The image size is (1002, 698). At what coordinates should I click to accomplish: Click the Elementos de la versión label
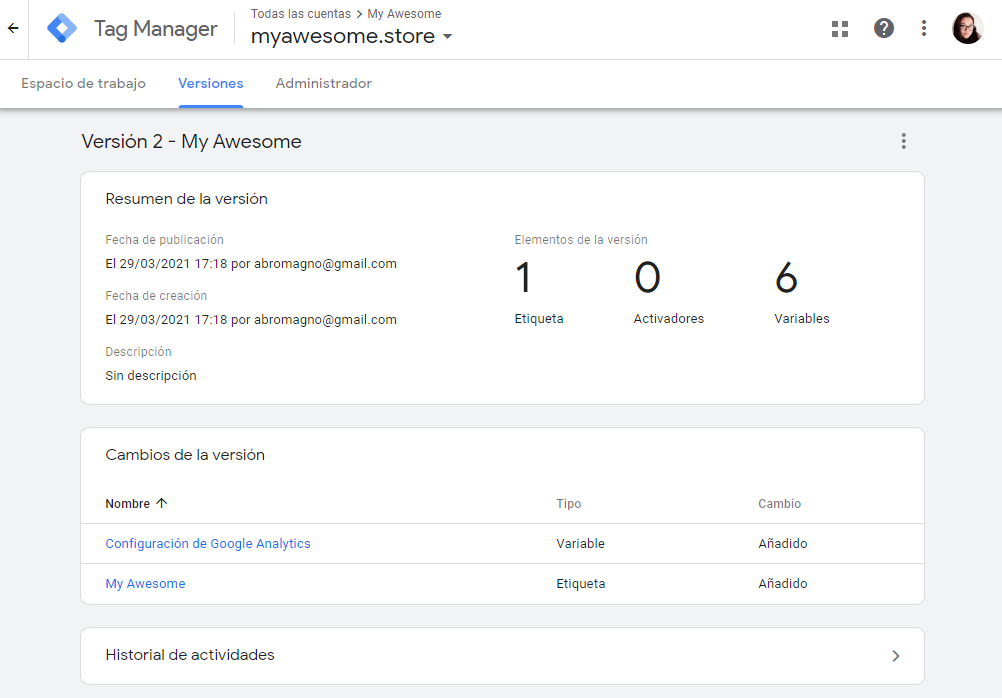pos(581,240)
